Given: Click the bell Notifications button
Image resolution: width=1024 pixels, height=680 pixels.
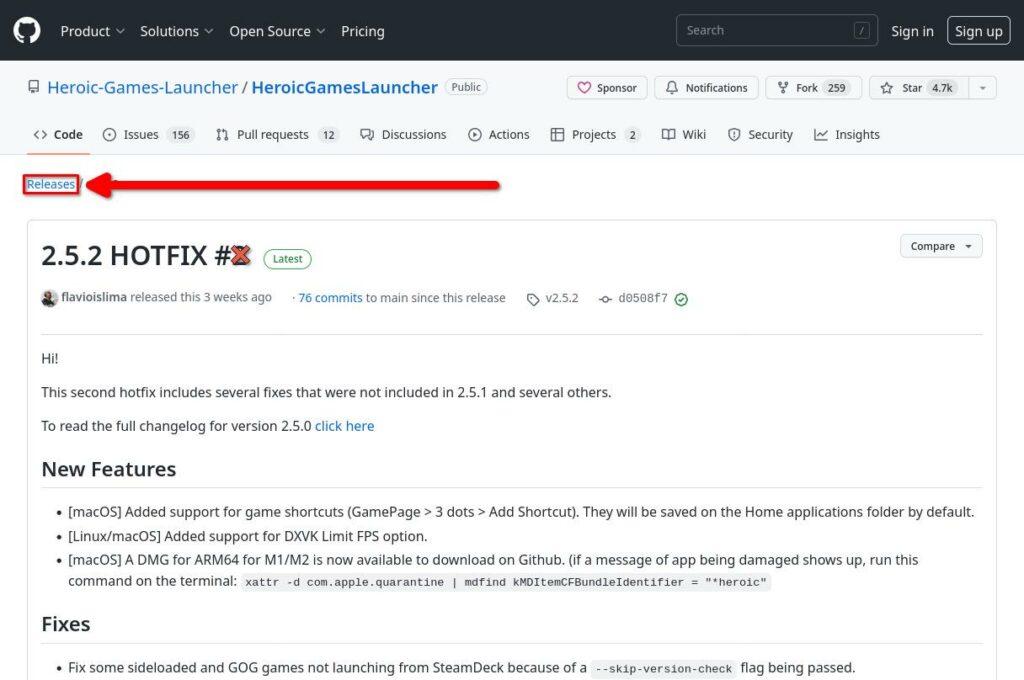Looking at the screenshot, I should [x=706, y=88].
